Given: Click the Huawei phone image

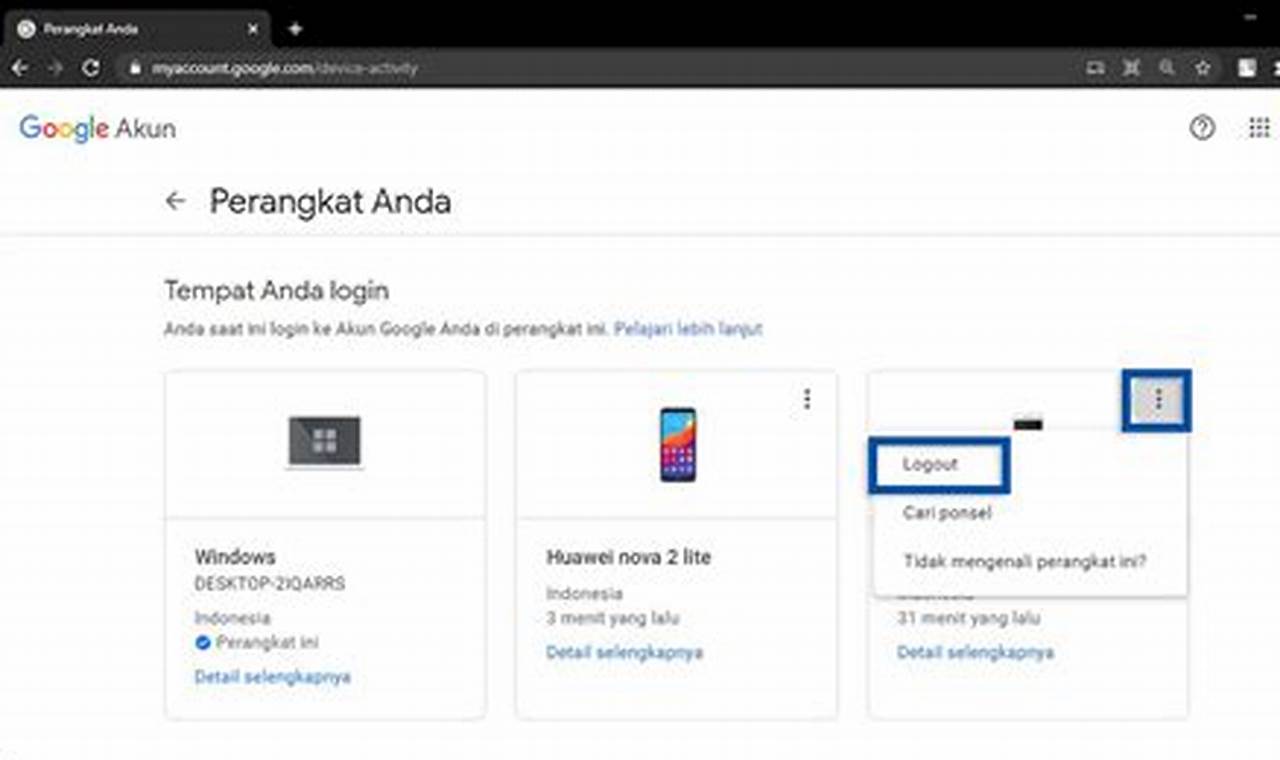Looking at the screenshot, I should point(677,444).
